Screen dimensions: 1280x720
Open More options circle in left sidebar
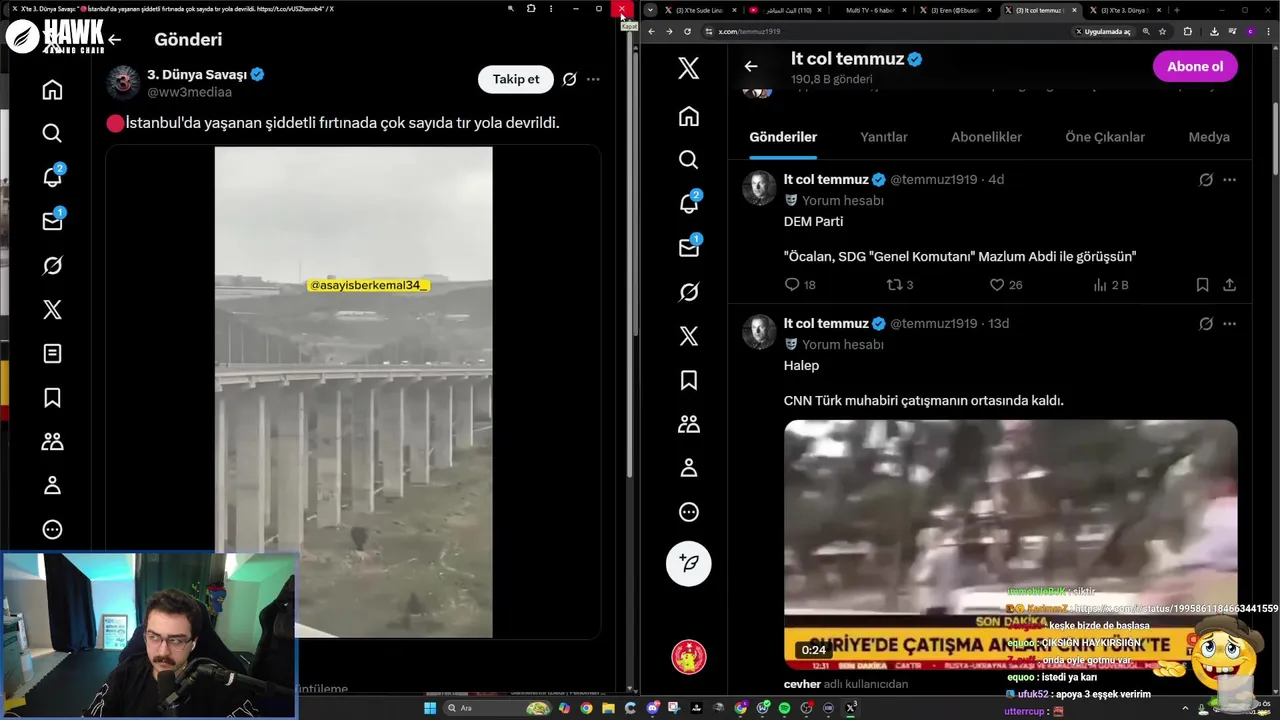tap(52, 529)
